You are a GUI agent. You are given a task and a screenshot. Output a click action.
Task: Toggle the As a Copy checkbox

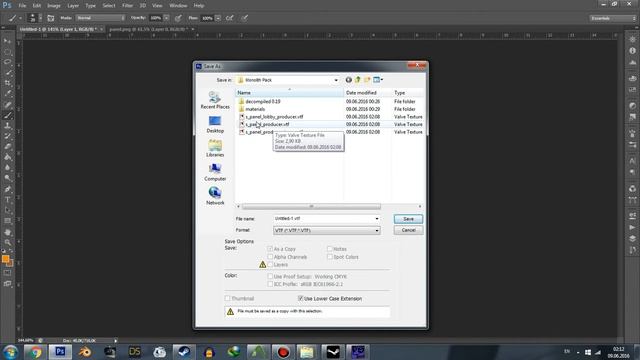coord(270,249)
